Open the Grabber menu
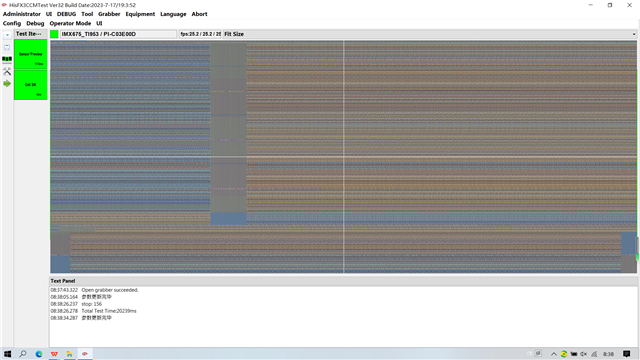This screenshot has width=640, height=360. (x=109, y=14)
